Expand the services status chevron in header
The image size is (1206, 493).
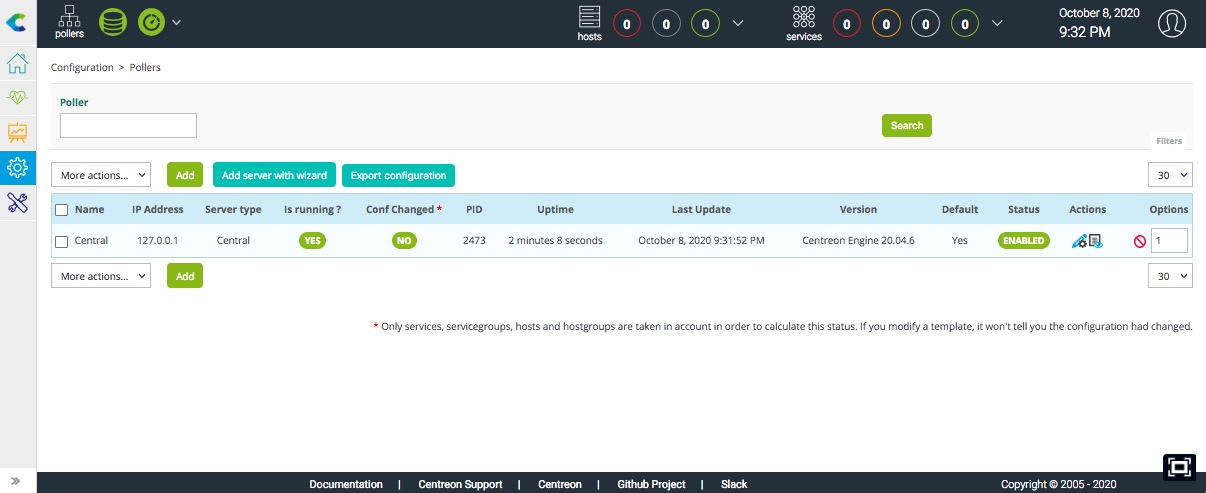coord(996,22)
